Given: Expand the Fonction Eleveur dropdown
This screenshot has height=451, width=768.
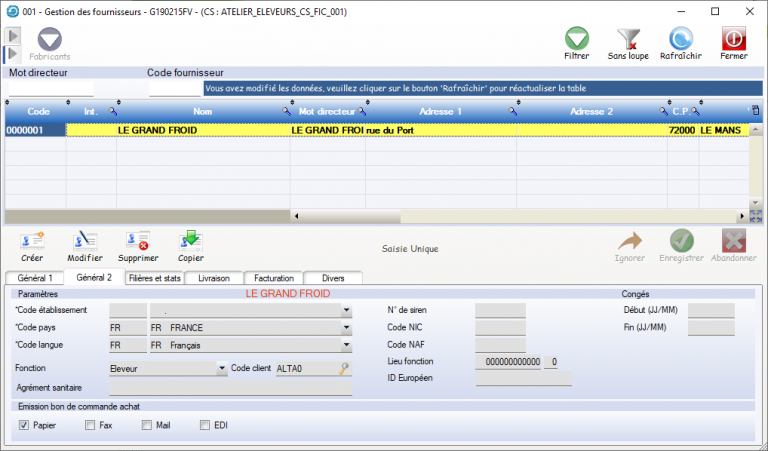Looking at the screenshot, I should pyautogui.click(x=222, y=368).
